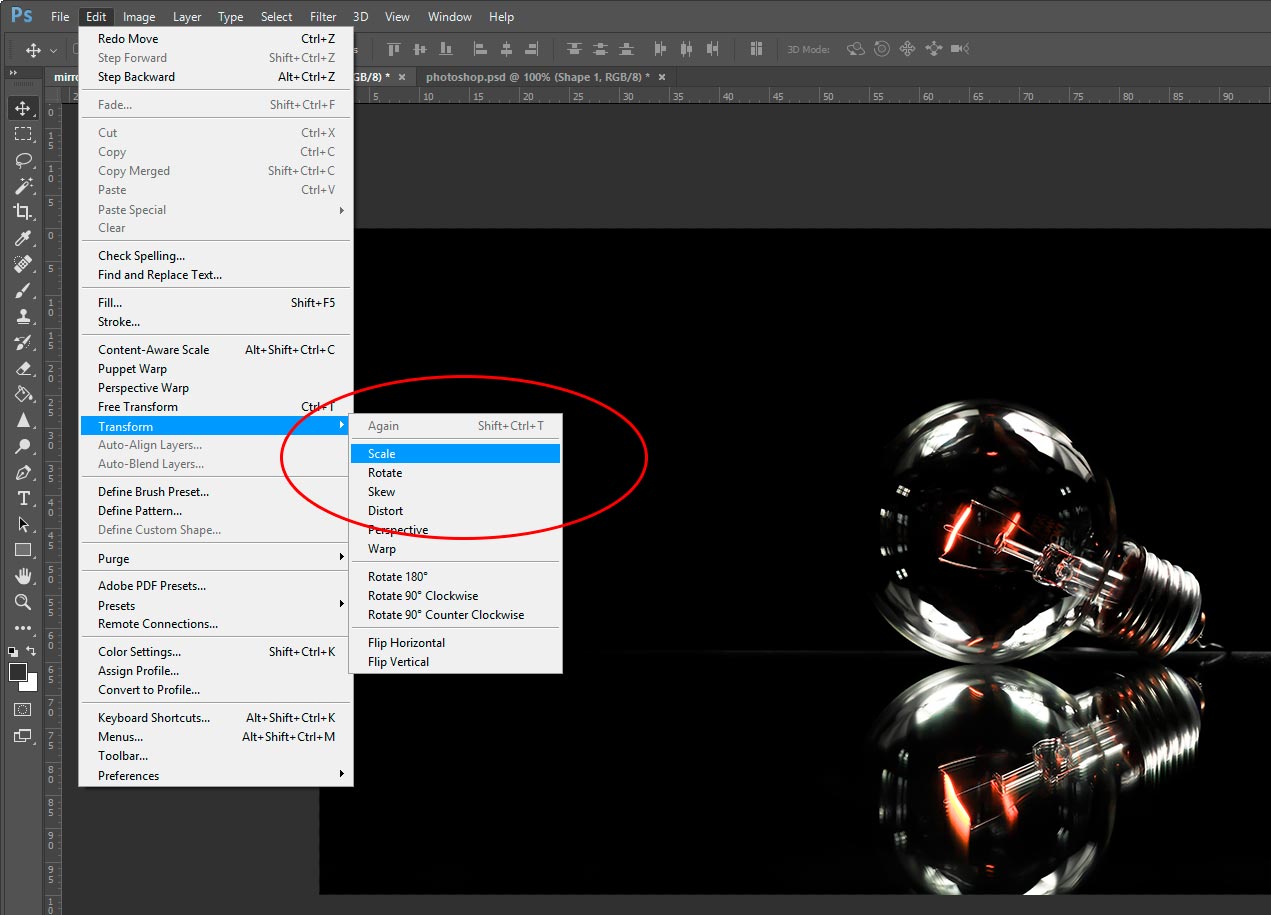Select the Pen tool
Image resolution: width=1271 pixels, height=915 pixels.
[23, 472]
